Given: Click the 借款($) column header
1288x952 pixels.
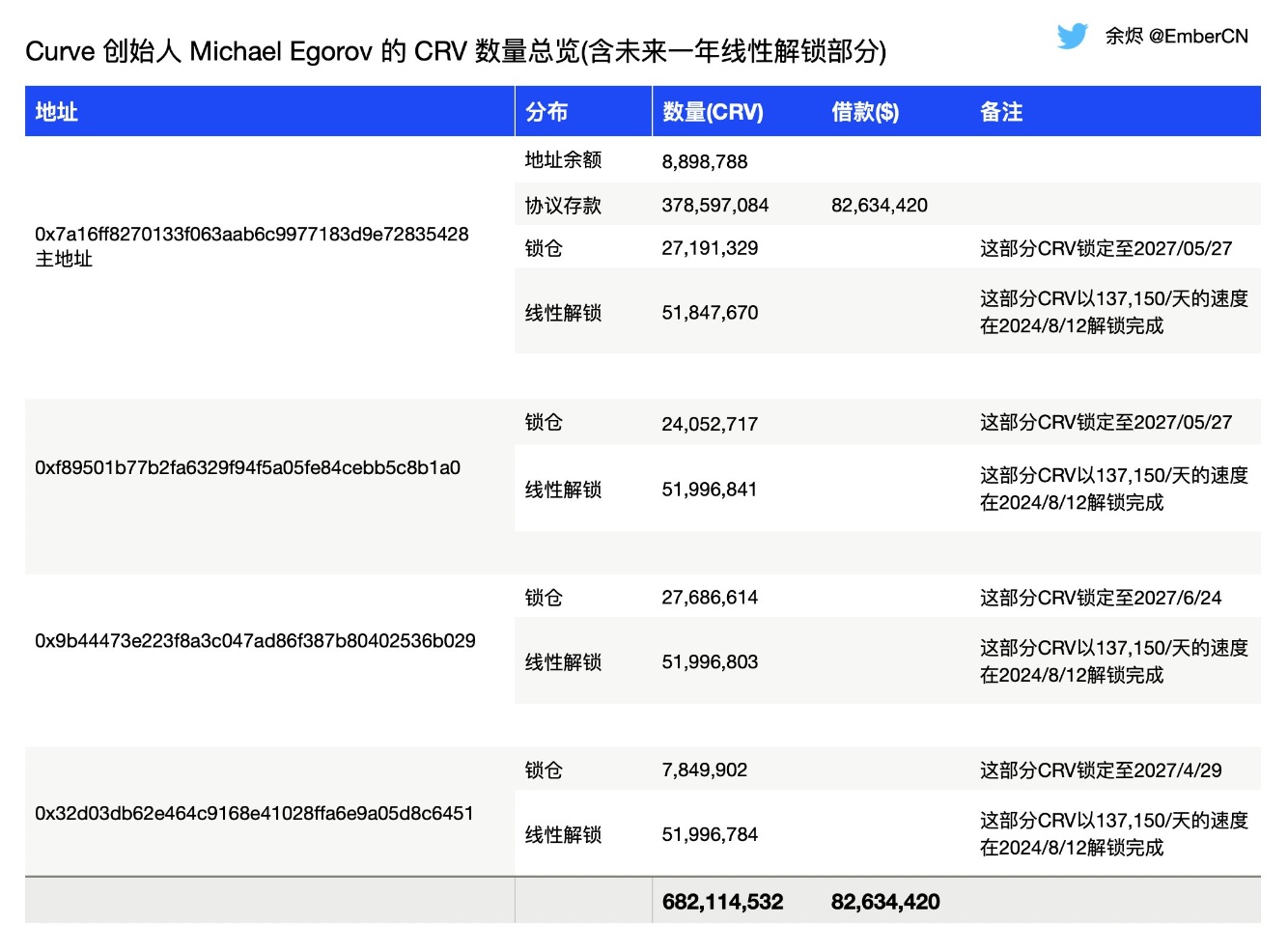Looking at the screenshot, I should (865, 112).
